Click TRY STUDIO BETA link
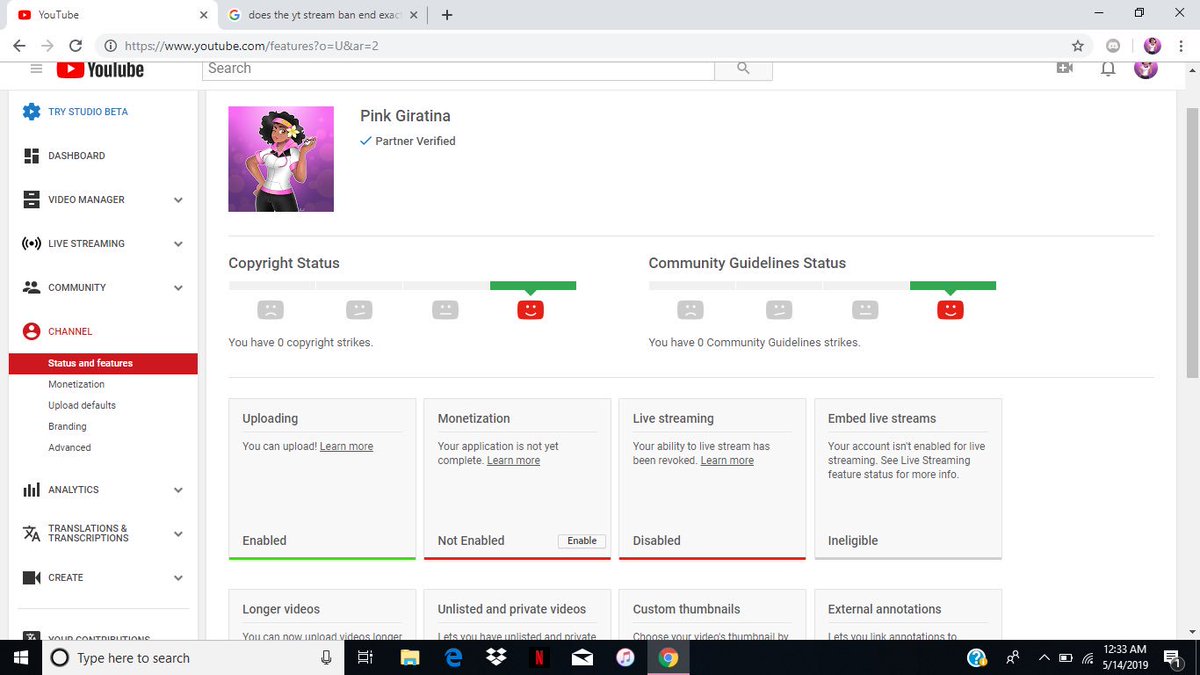The width and height of the screenshot is (1200, 675). click(88, 112)
